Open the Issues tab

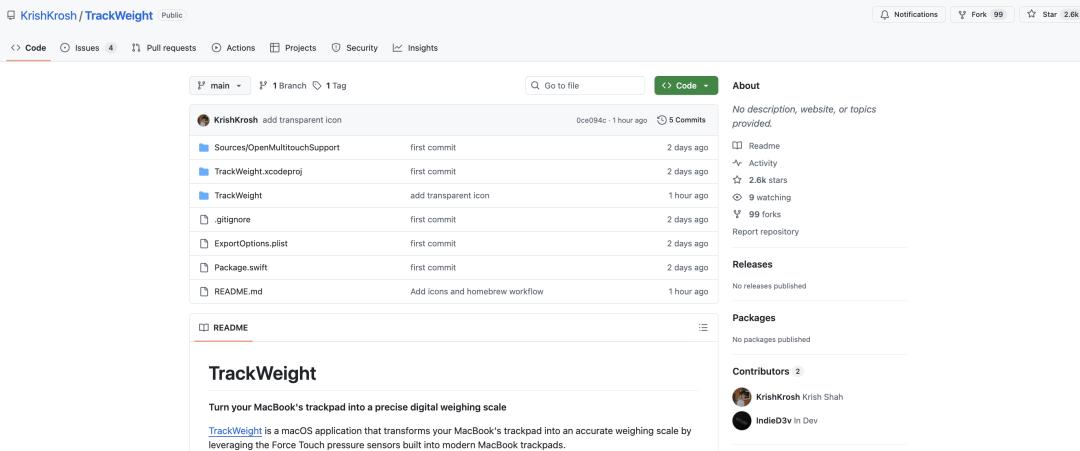(x=87, y=48)
